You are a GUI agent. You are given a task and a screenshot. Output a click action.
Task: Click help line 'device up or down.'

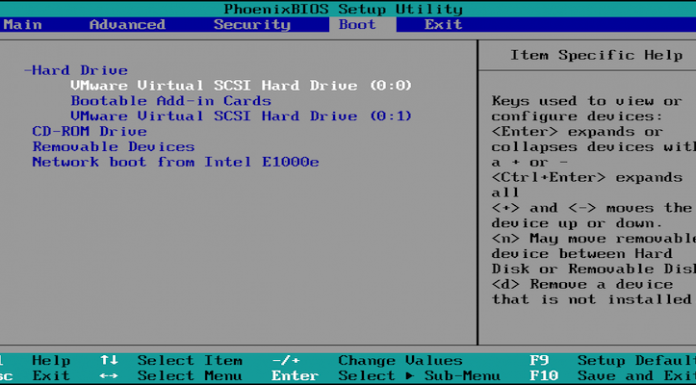click(x=577, y=223)
